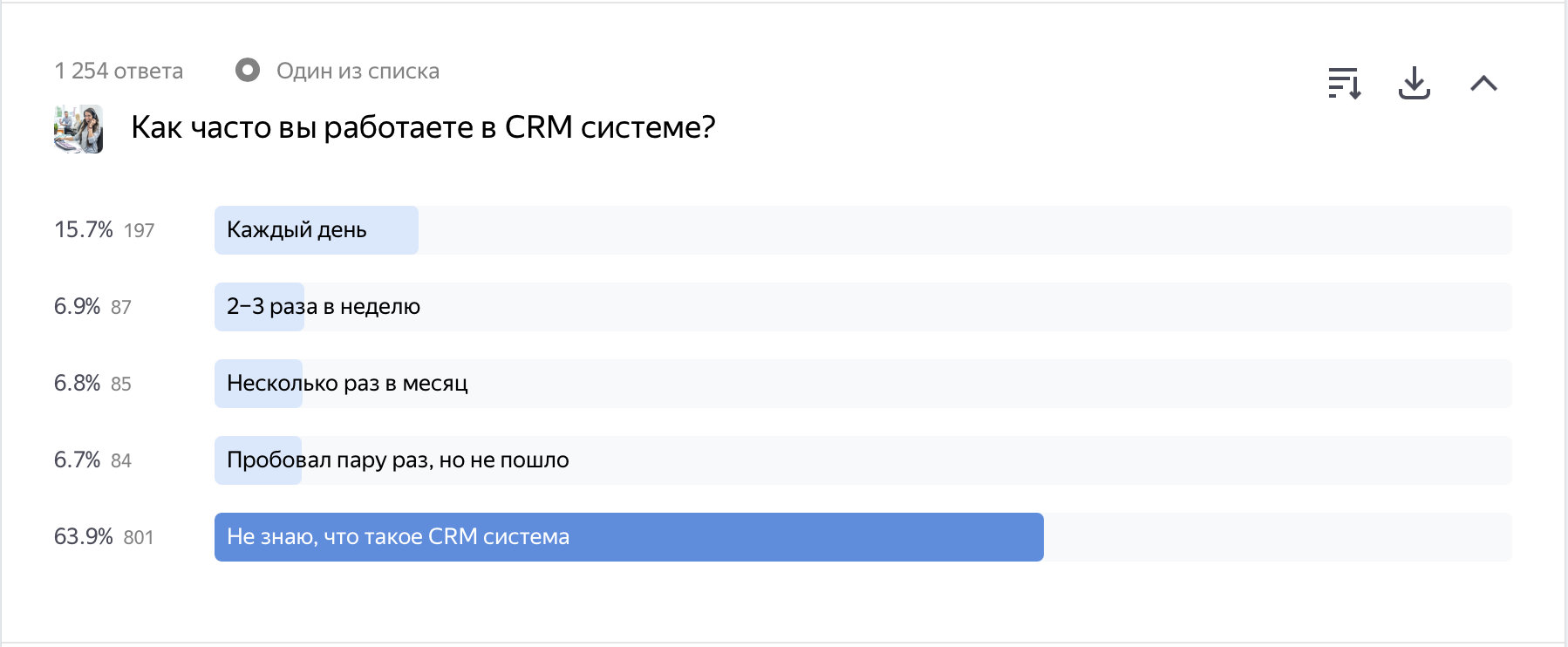Click the 197 responses count
Image resolution: width=1568 pixels, height=647 pixels.
[139, 230]
